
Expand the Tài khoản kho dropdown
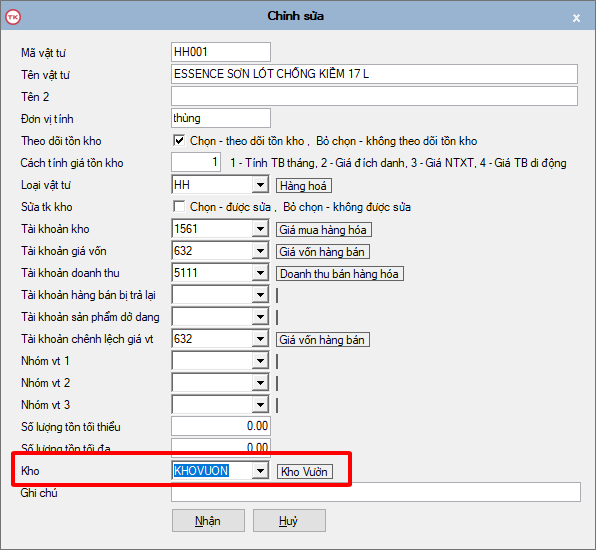click(x=260, y=229)
